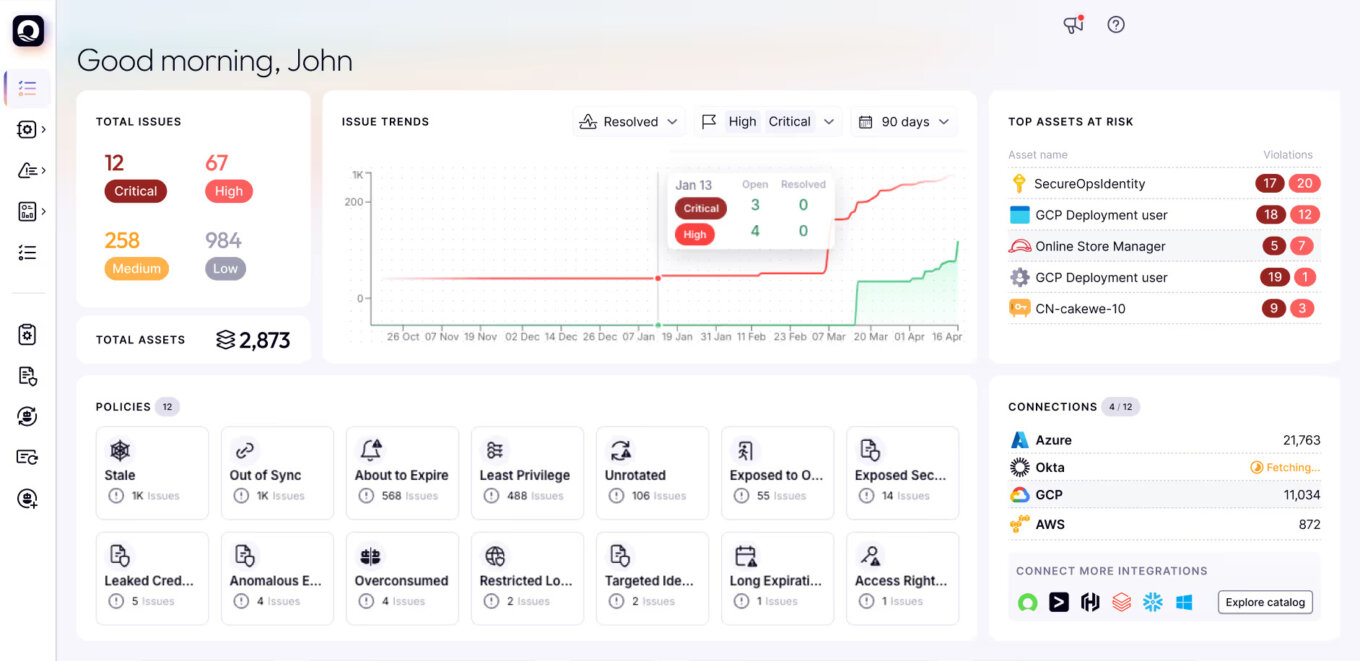This screenshot has height=661, width=1360.
Task: Click the 984 Low issues badge
Action: pyautogui.click(x=225, y=268)
